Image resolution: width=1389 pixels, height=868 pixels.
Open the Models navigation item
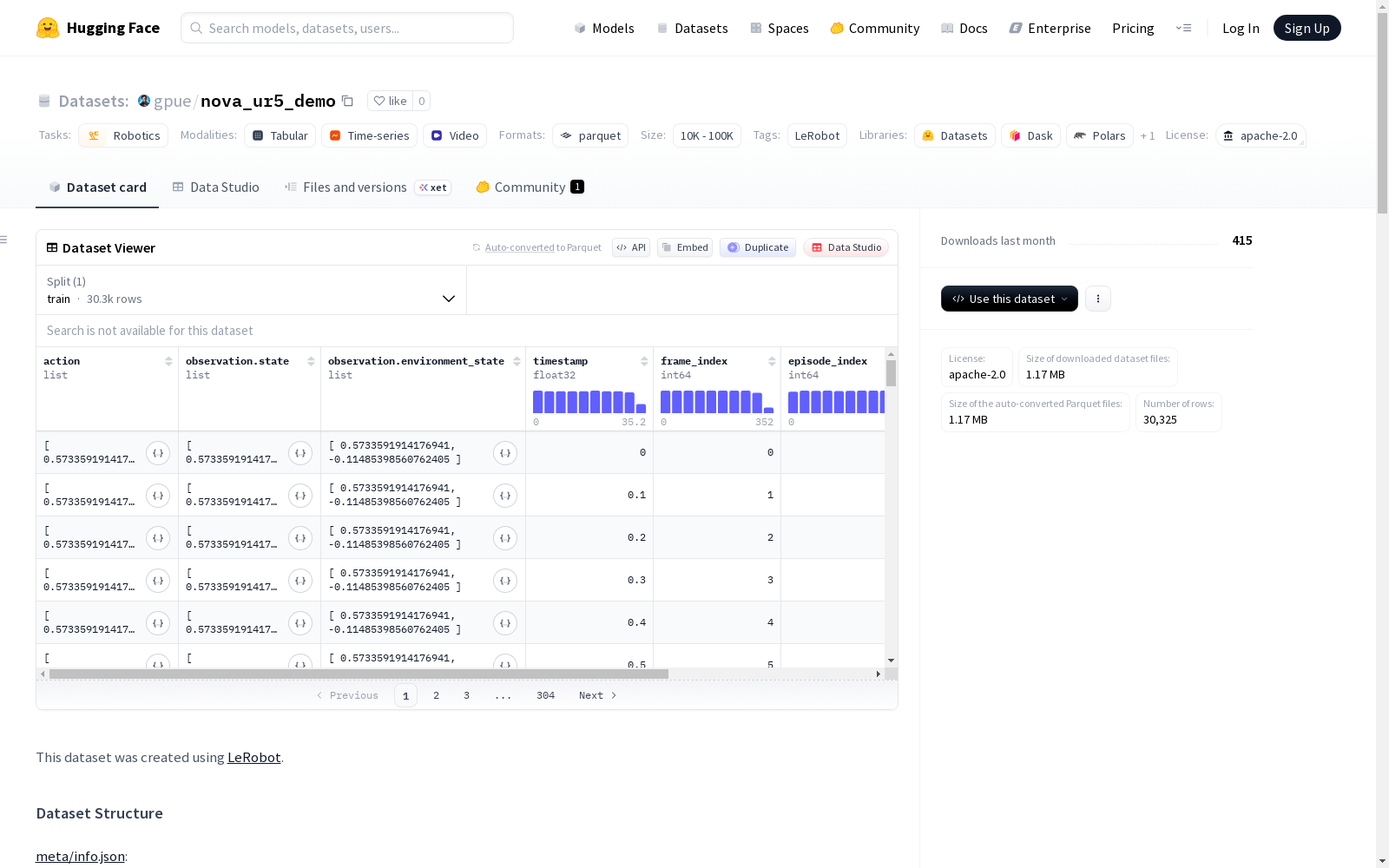tap(604, 28)
